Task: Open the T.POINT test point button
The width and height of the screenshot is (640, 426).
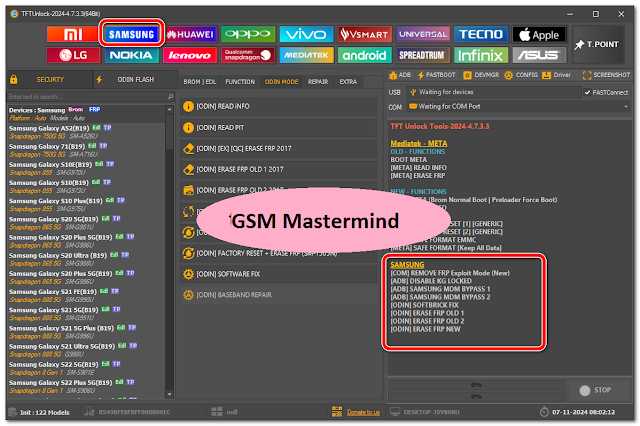Action: pyautogui.click(x=598, y=44)
